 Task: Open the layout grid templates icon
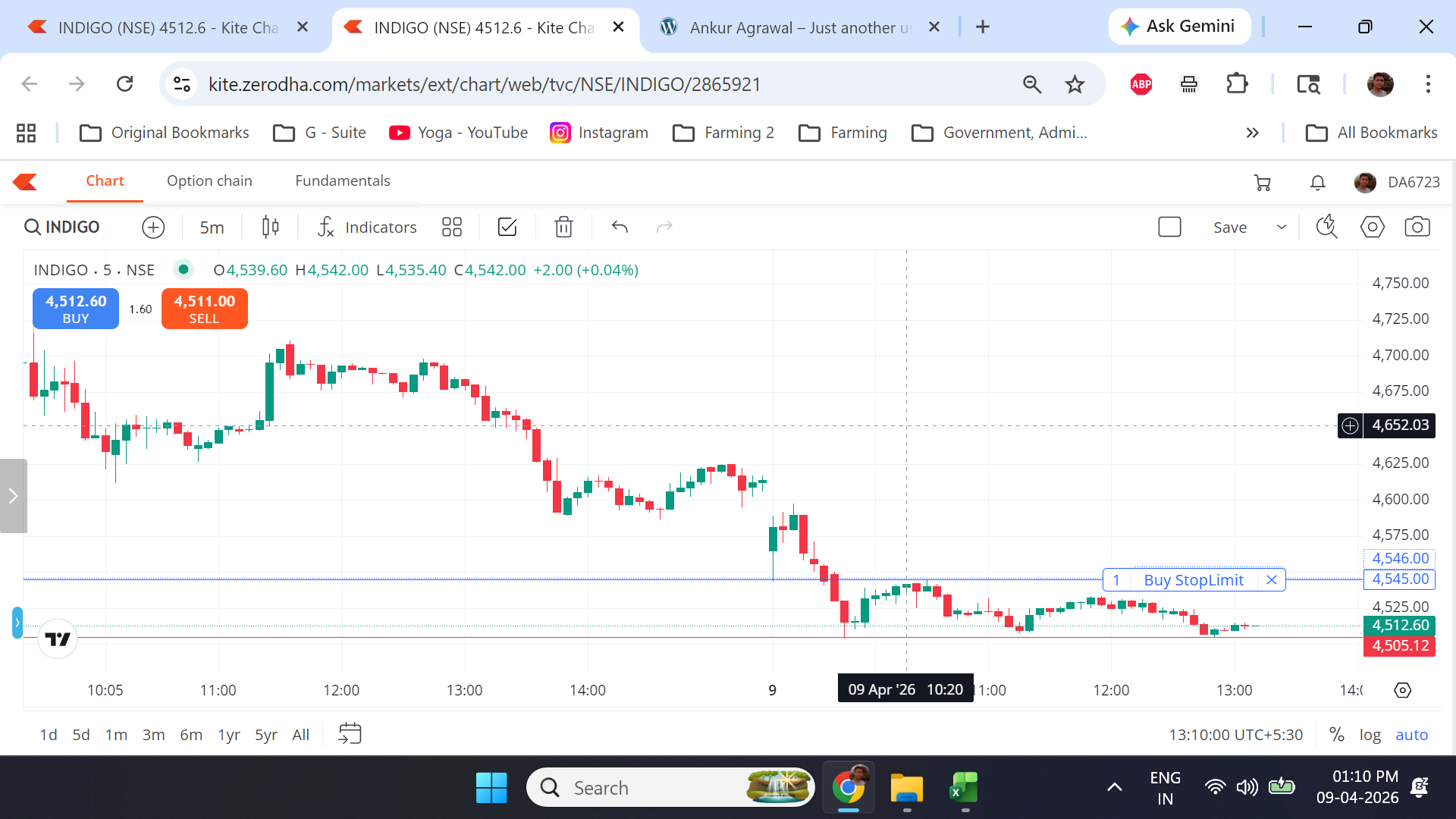tap(452, 227)
